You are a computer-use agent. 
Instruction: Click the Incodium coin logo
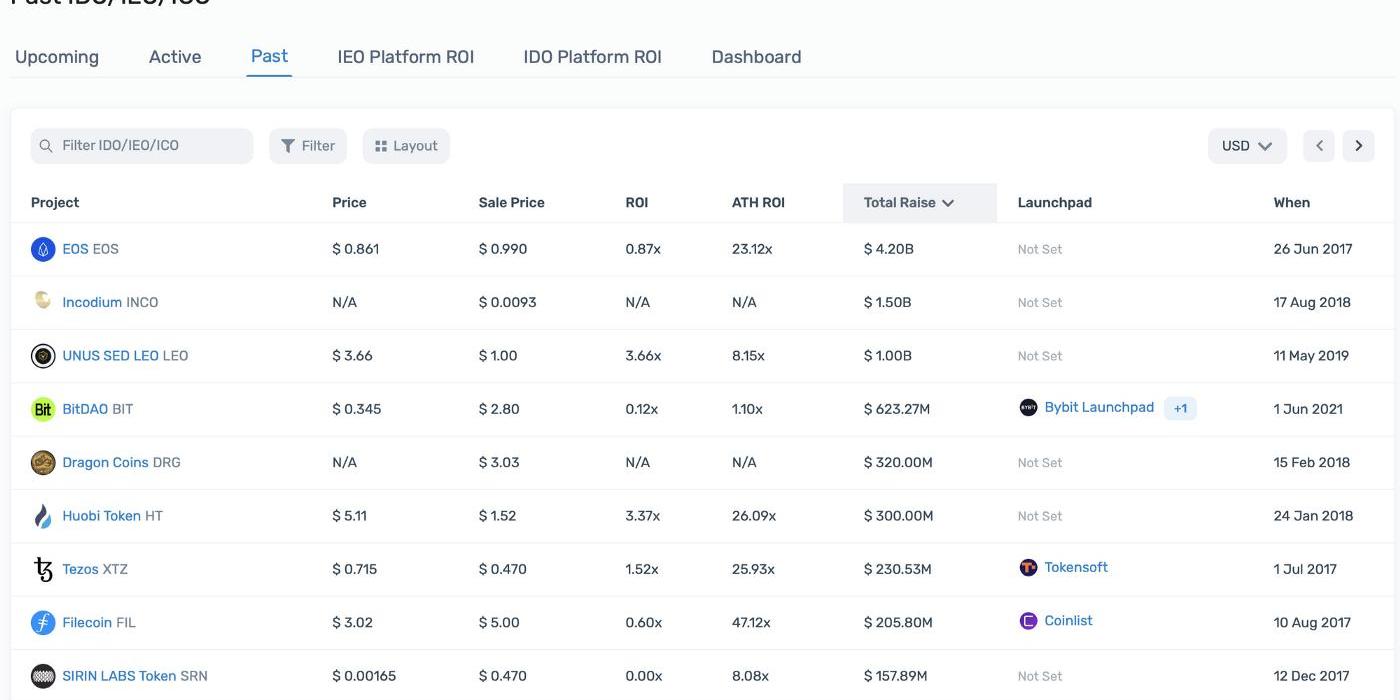(x=43, y=300)
